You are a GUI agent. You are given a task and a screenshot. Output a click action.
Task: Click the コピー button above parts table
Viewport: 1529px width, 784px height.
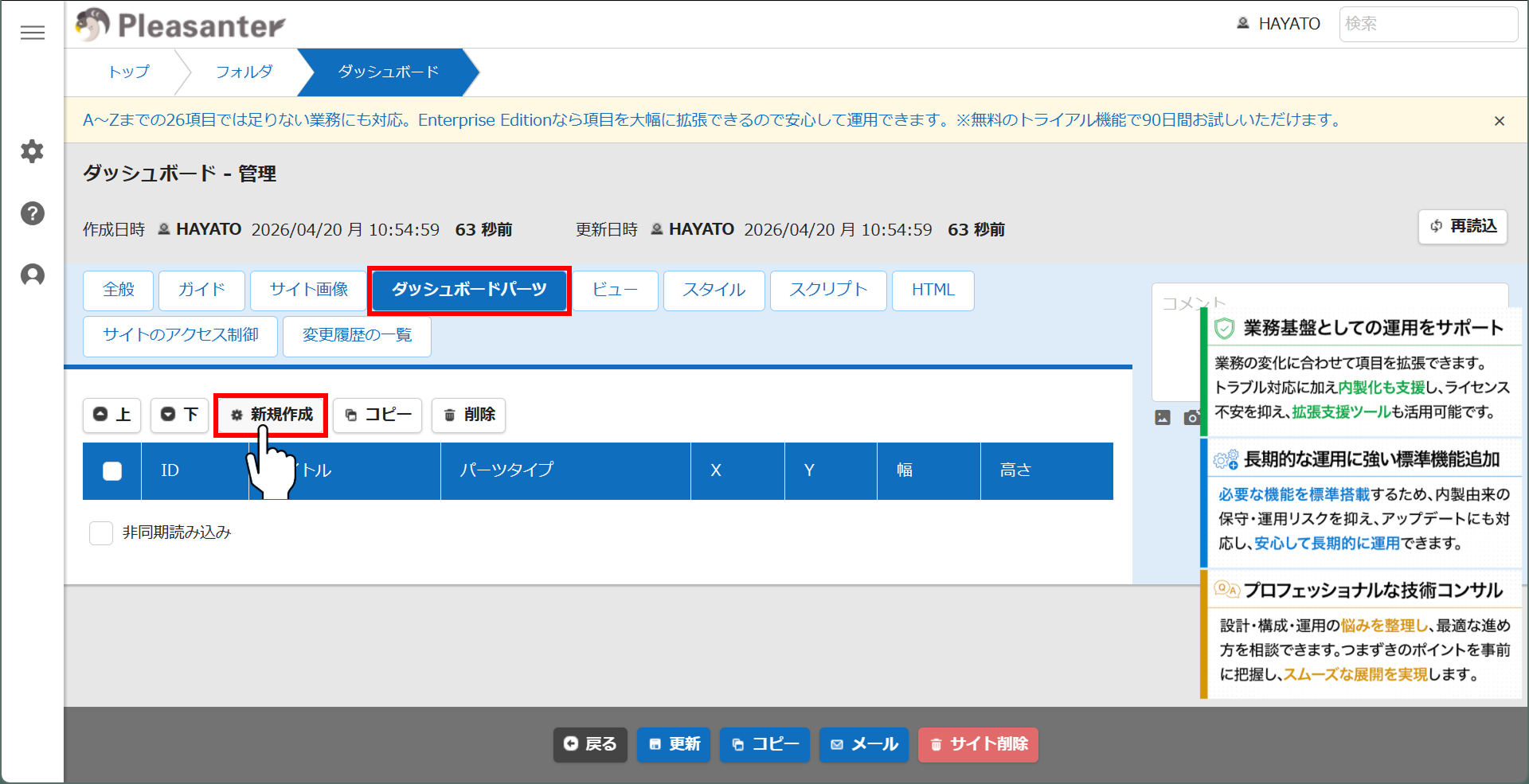pyautogui.click(x=377, y=415)
